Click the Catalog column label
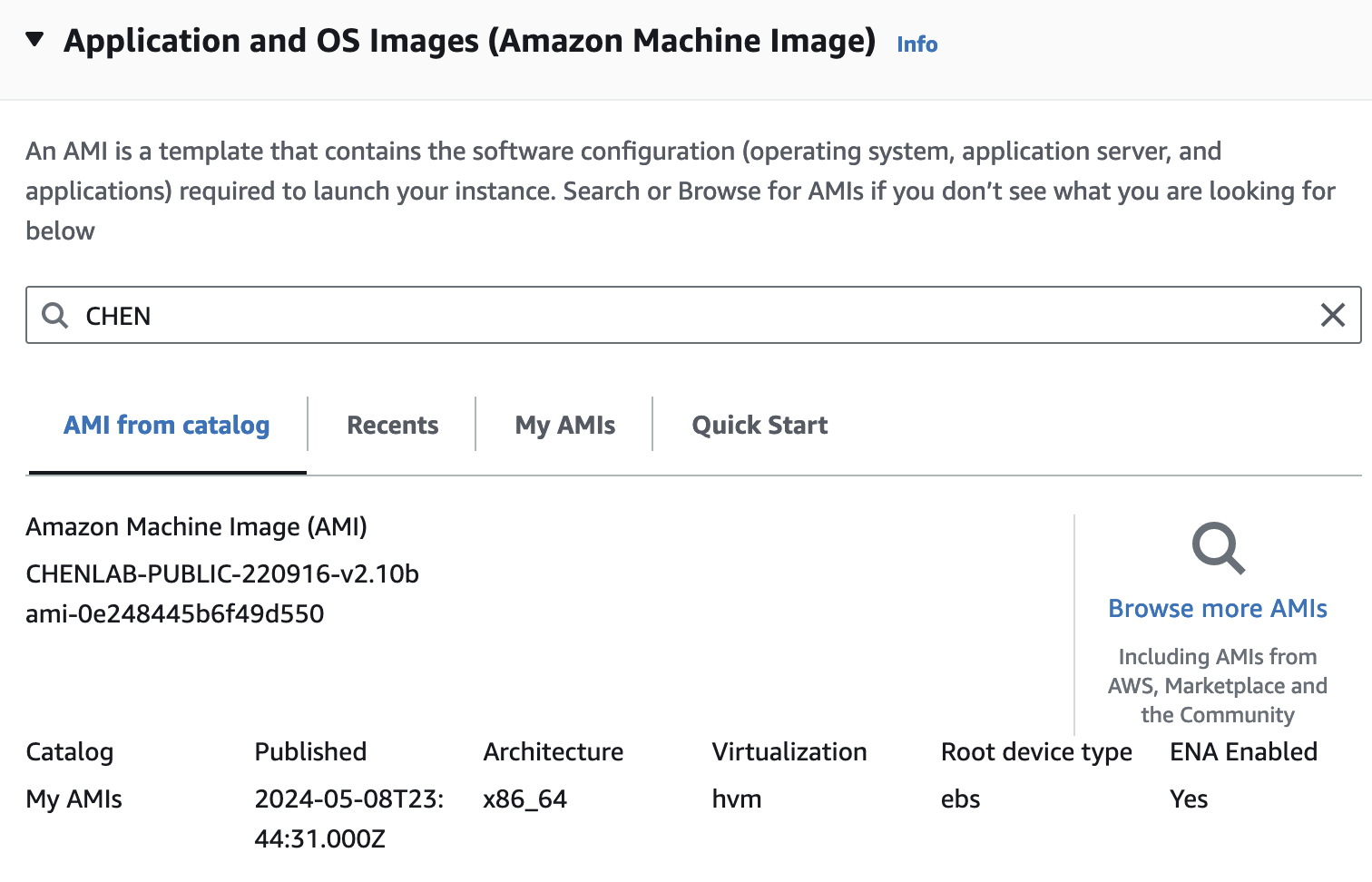Image resolution: width=1372 pixels, height=882 pixels. coord(70,751)
